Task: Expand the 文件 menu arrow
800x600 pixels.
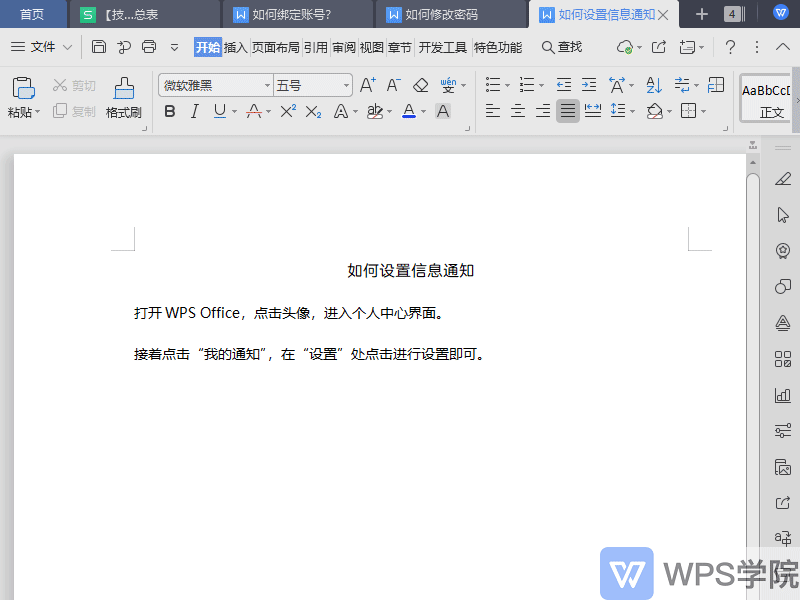Action: click(x=67, y=47)
